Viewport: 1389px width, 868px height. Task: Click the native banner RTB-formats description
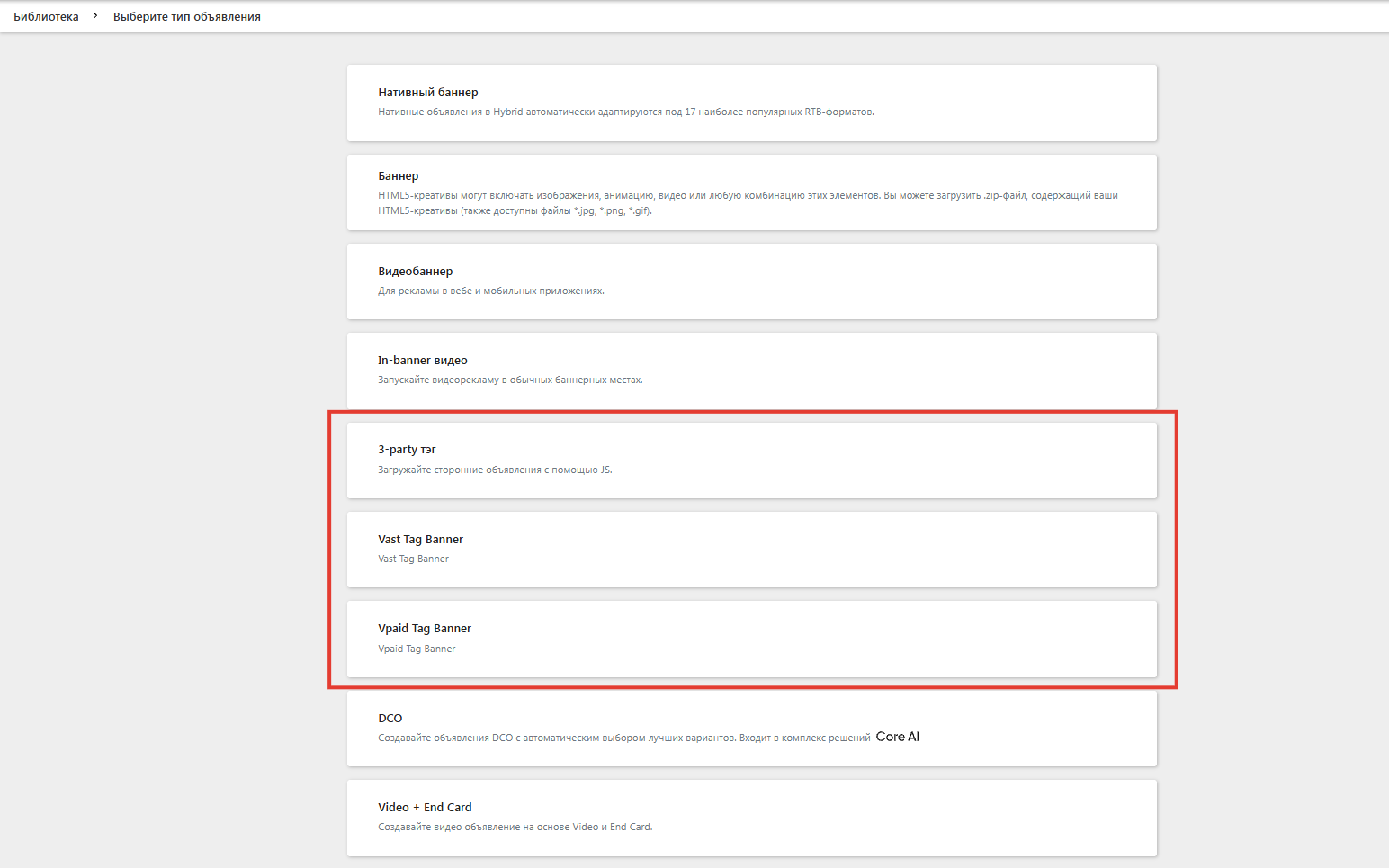[625, 112]
